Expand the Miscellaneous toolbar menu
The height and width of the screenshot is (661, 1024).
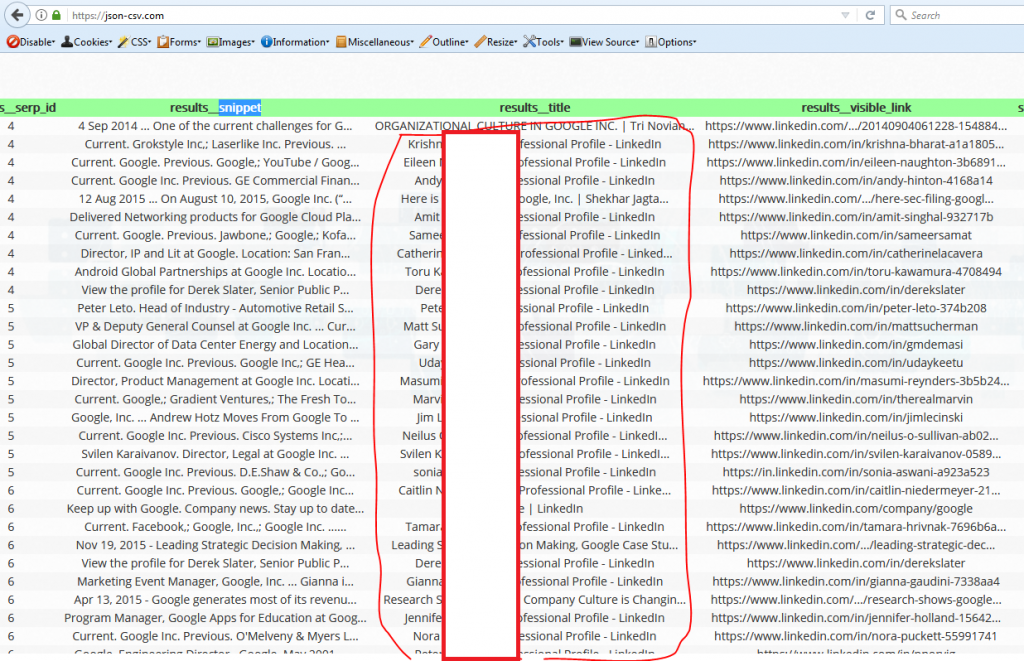point(374,42)
